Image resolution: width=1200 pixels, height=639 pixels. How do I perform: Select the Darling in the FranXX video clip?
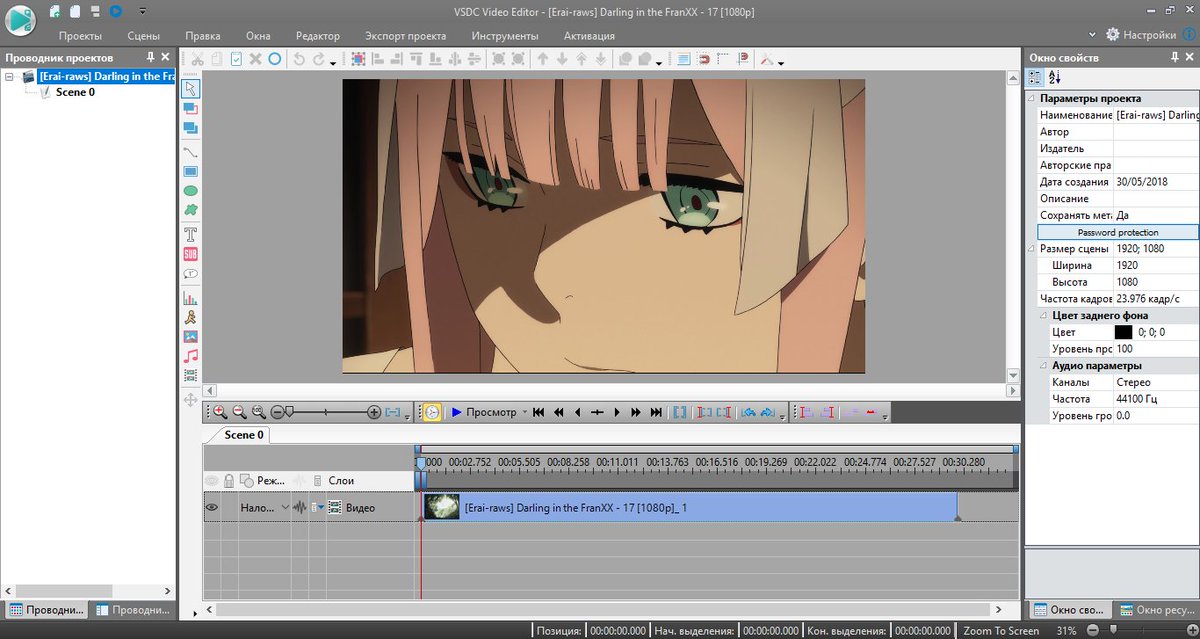point(689,507)
